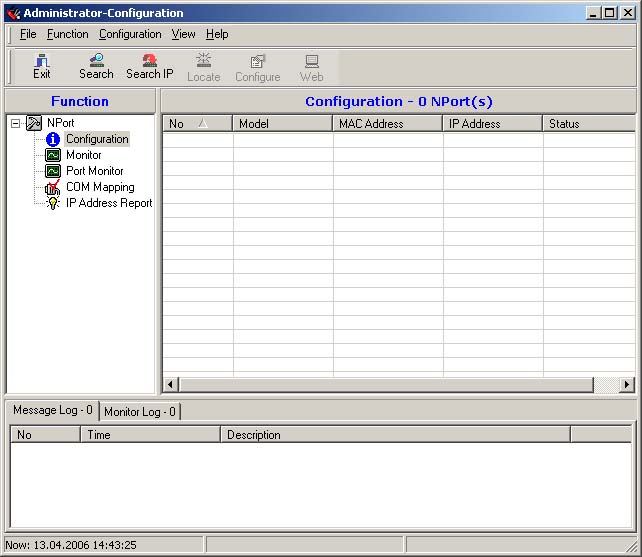
Task: Click the MAC Address column header
Action: coord(387,124)
